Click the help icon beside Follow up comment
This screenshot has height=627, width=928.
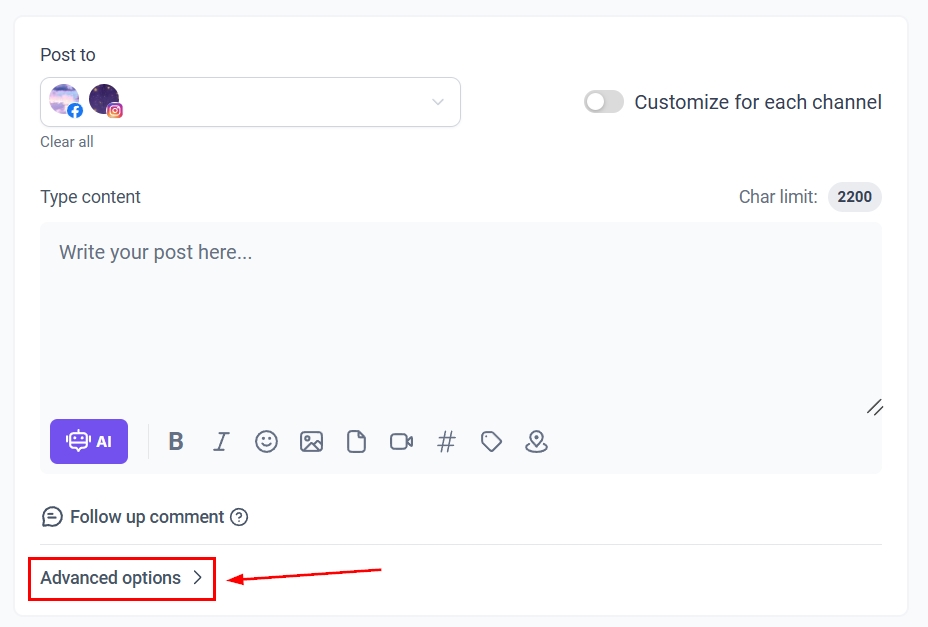pos(239,517)
